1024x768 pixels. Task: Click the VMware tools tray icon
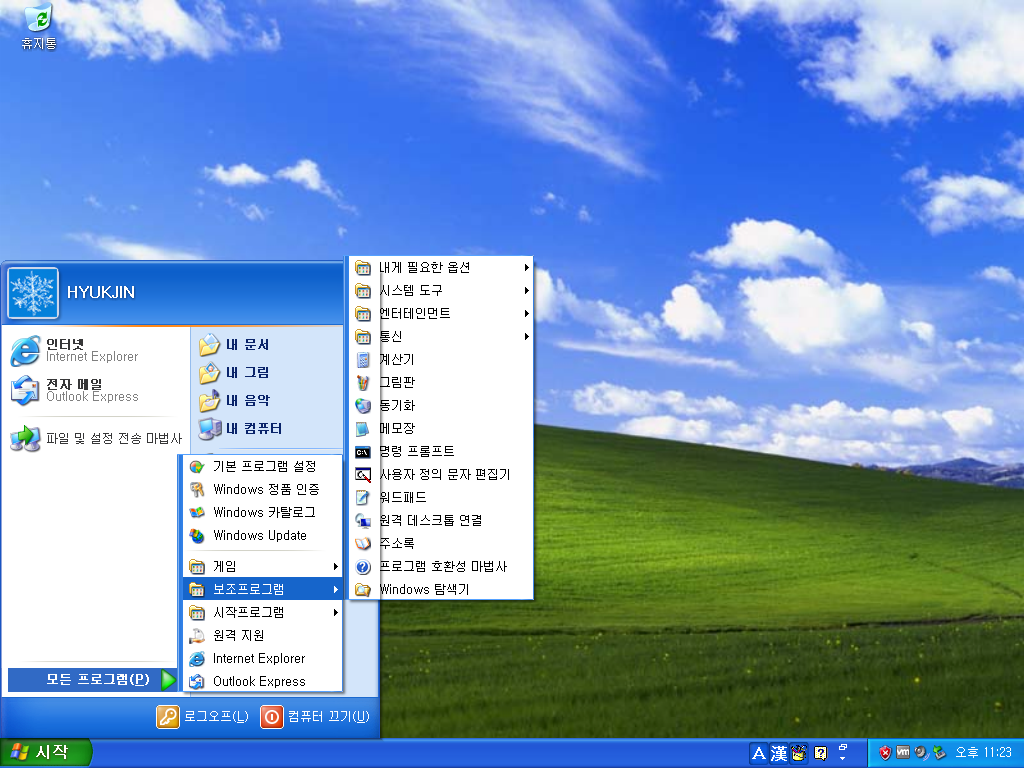(x=903, y=753)
